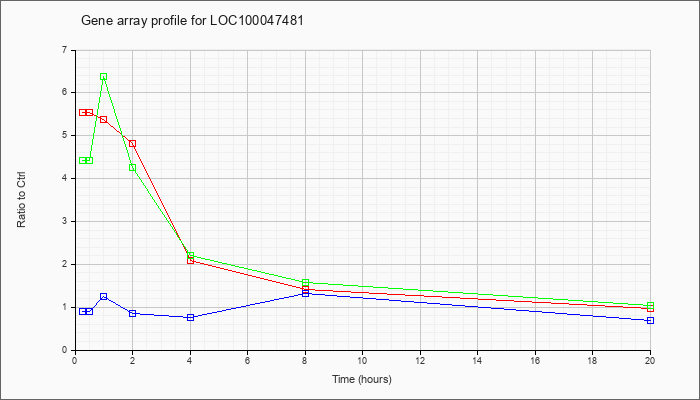The height and width of the screenshot is (400, 700).
Task: Click the red marker at 1 hour
Action: click(104, 120)
